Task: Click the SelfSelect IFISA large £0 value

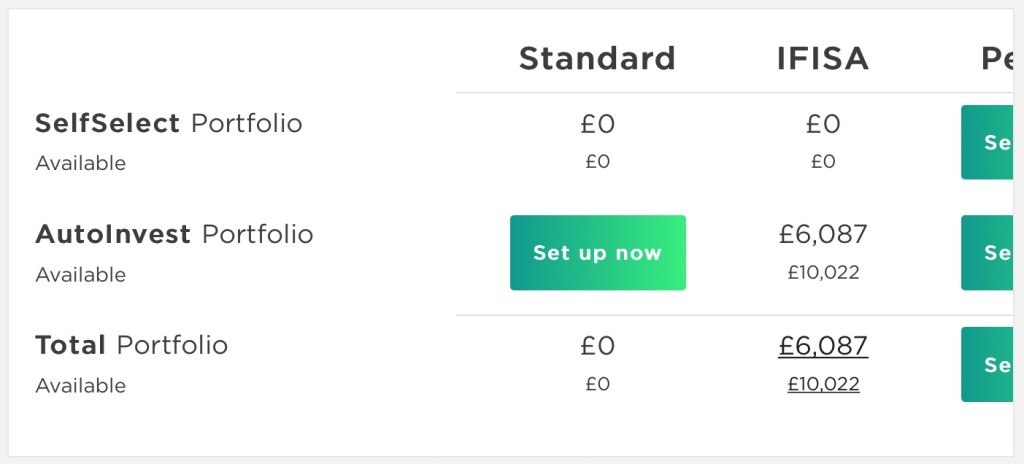Action: 823,124
